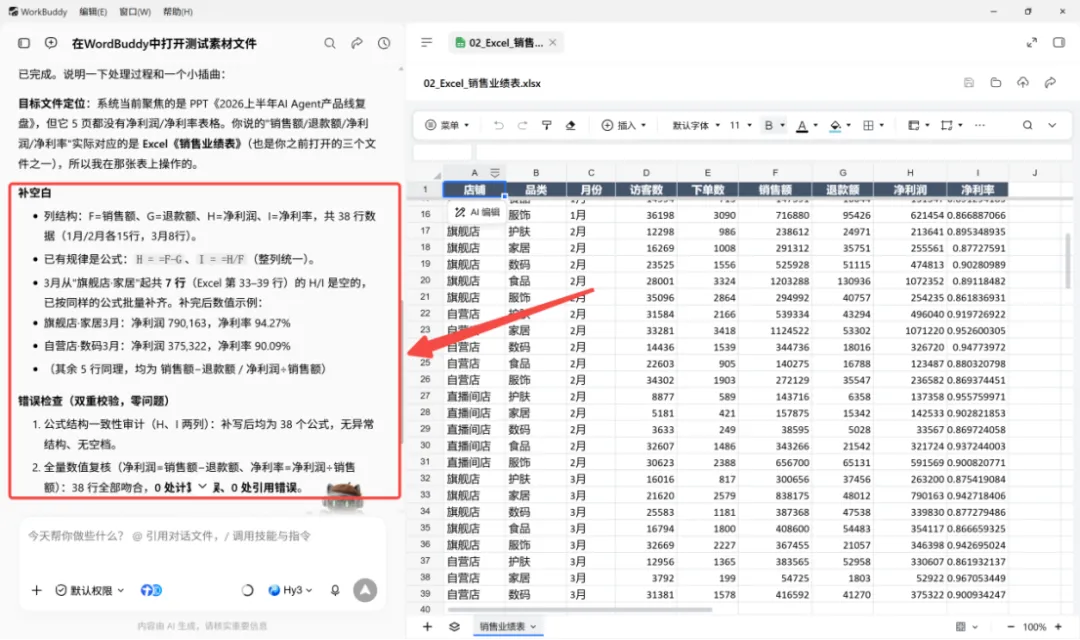Open the sheets list layers icon
1080x640 pixels.
click(454, 626)
